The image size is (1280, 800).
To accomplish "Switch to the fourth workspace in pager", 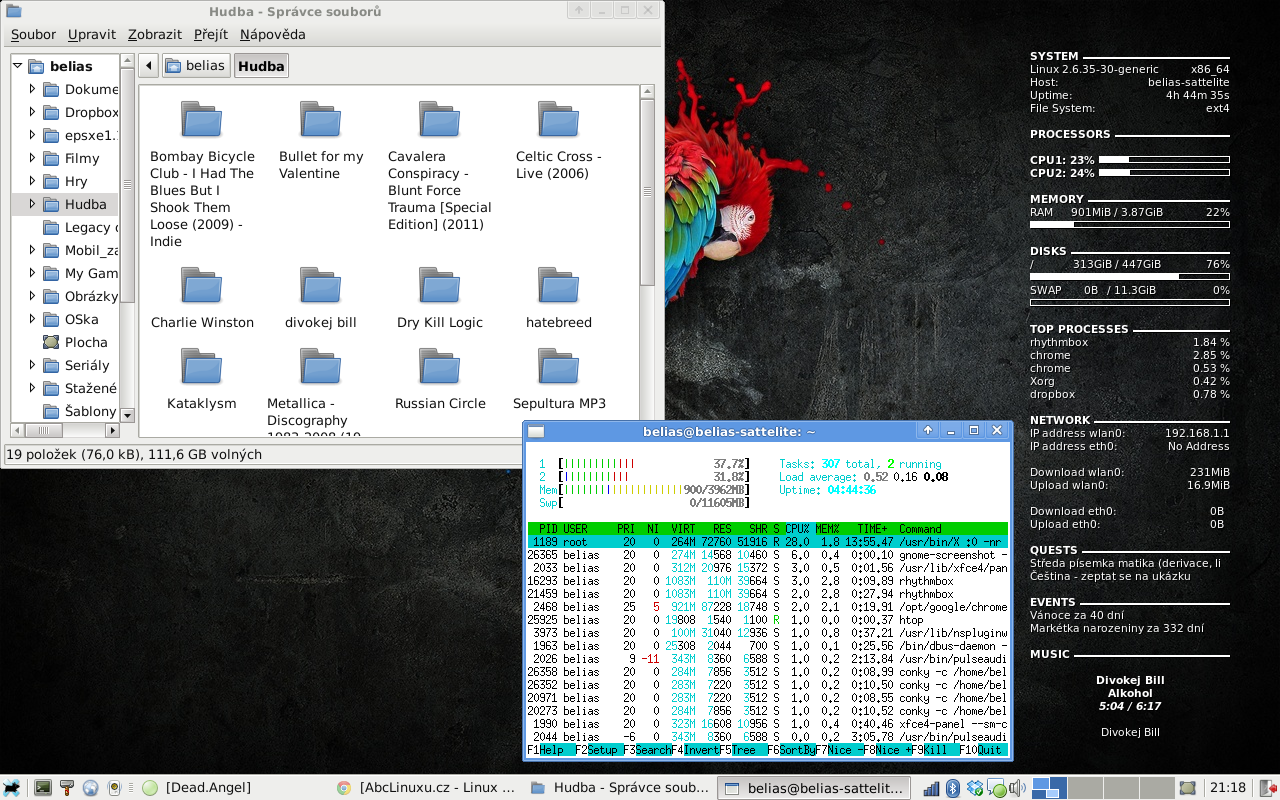I will pyautogui.click(x=1155, y=788).
